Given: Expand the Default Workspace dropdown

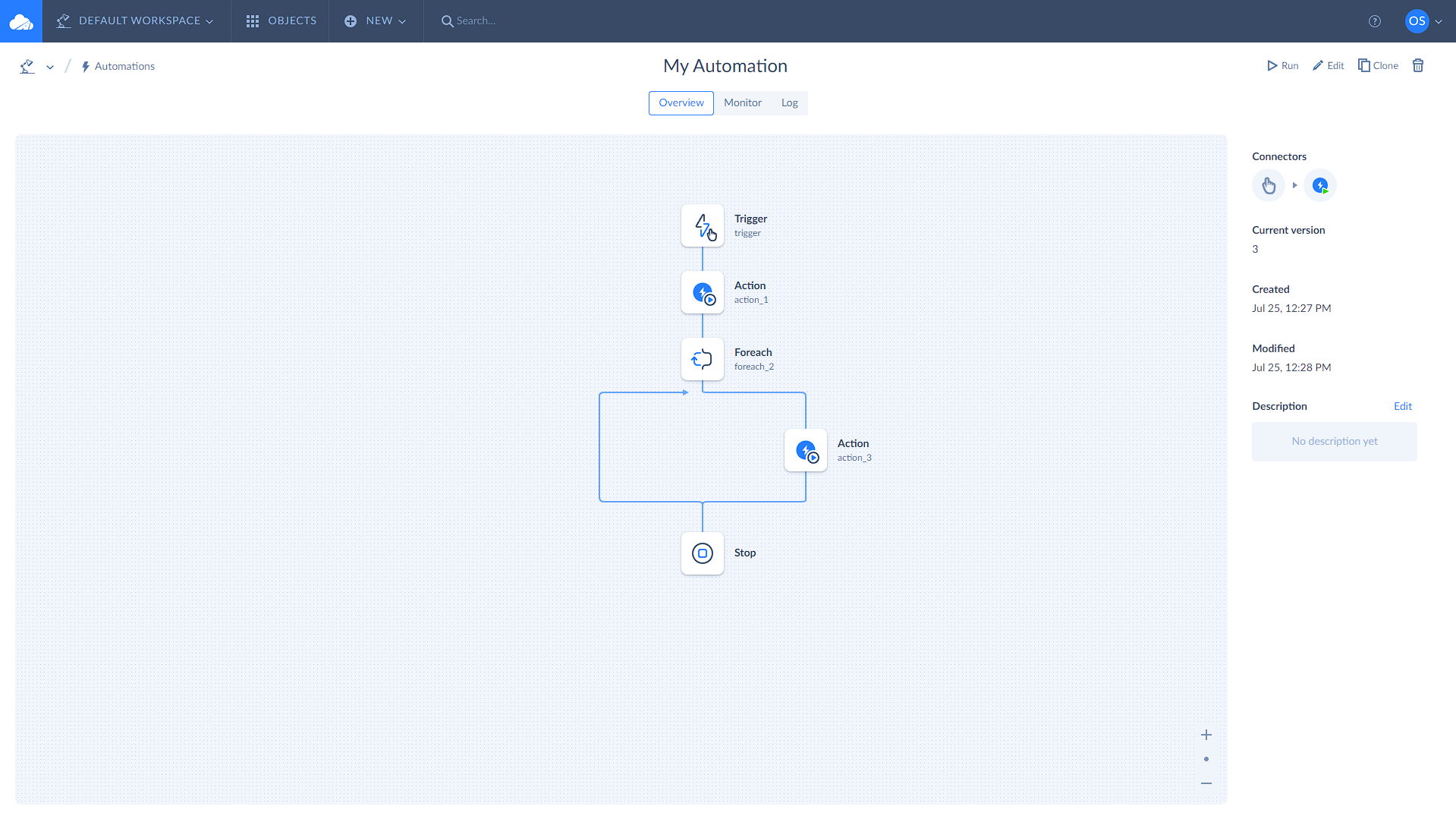Looking at the screenshot, I should pyautogui.click(x=136, y=21).
